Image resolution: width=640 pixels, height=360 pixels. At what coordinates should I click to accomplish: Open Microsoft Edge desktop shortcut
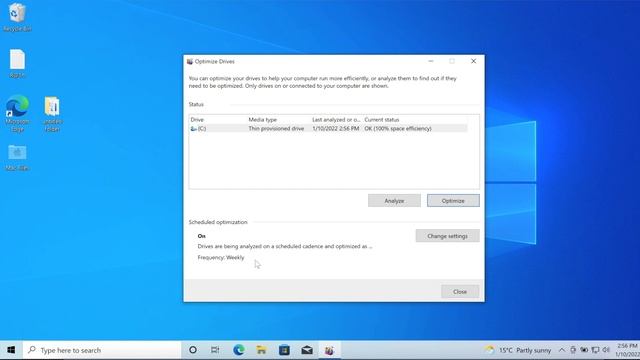[x=17, y=113]
